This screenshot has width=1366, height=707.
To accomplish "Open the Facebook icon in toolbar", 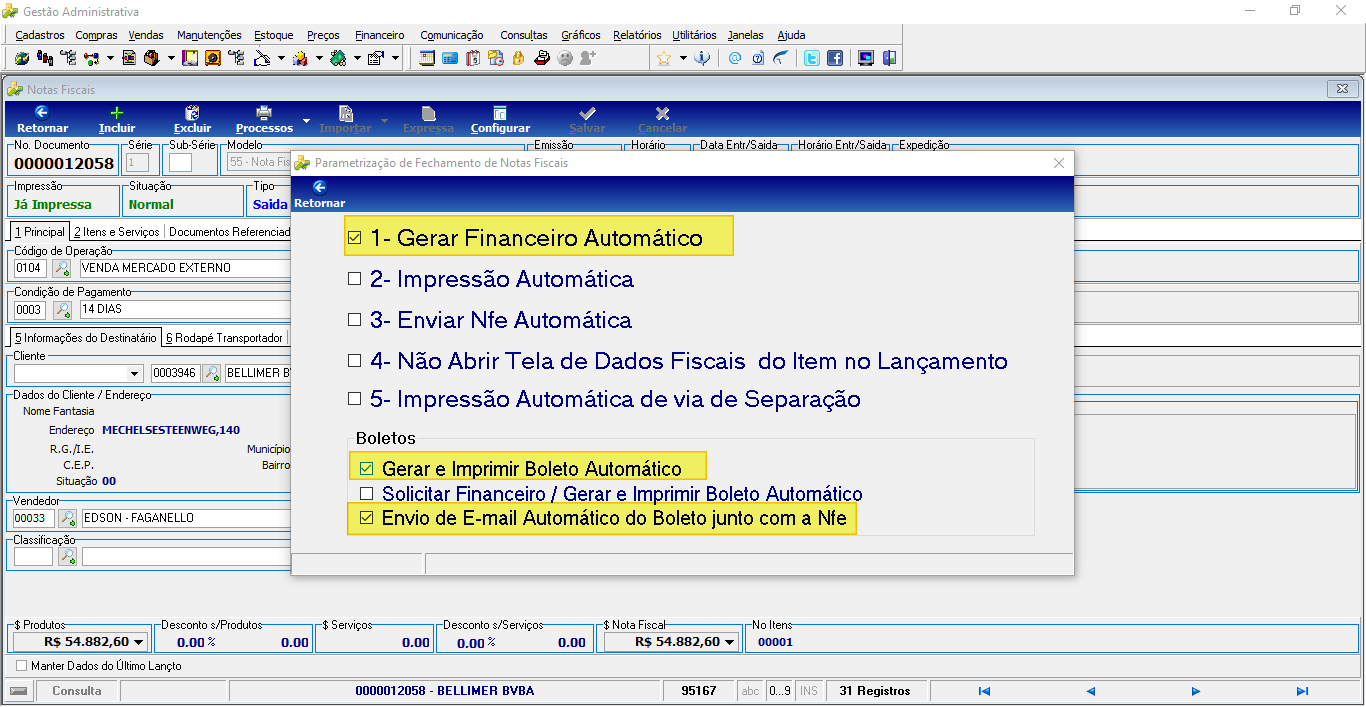I will click(x=835, y=58).
